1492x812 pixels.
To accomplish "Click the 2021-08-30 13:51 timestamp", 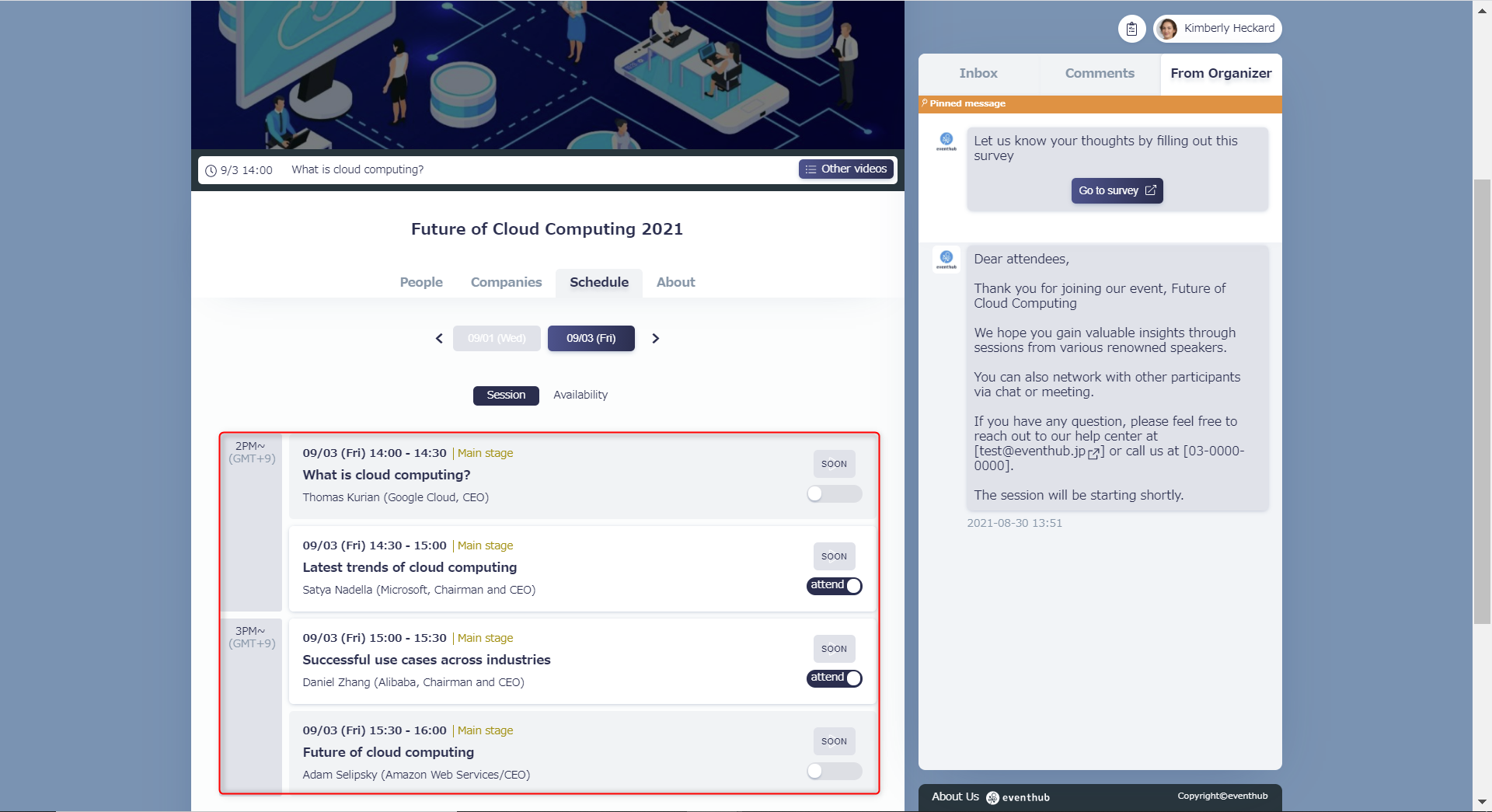I will (1014, 524).
